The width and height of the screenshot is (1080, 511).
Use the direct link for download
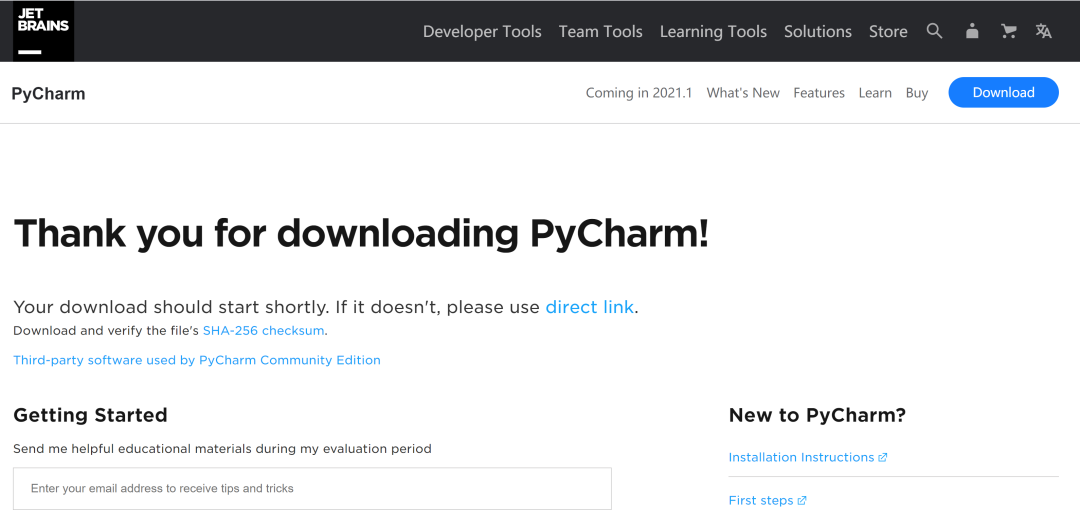(x=590, y=307)
